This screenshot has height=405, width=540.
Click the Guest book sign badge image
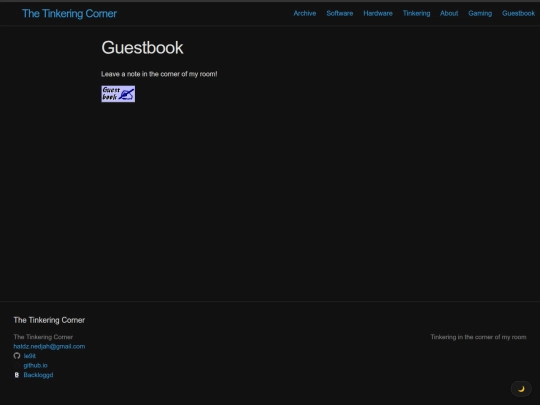coord(118,94)
